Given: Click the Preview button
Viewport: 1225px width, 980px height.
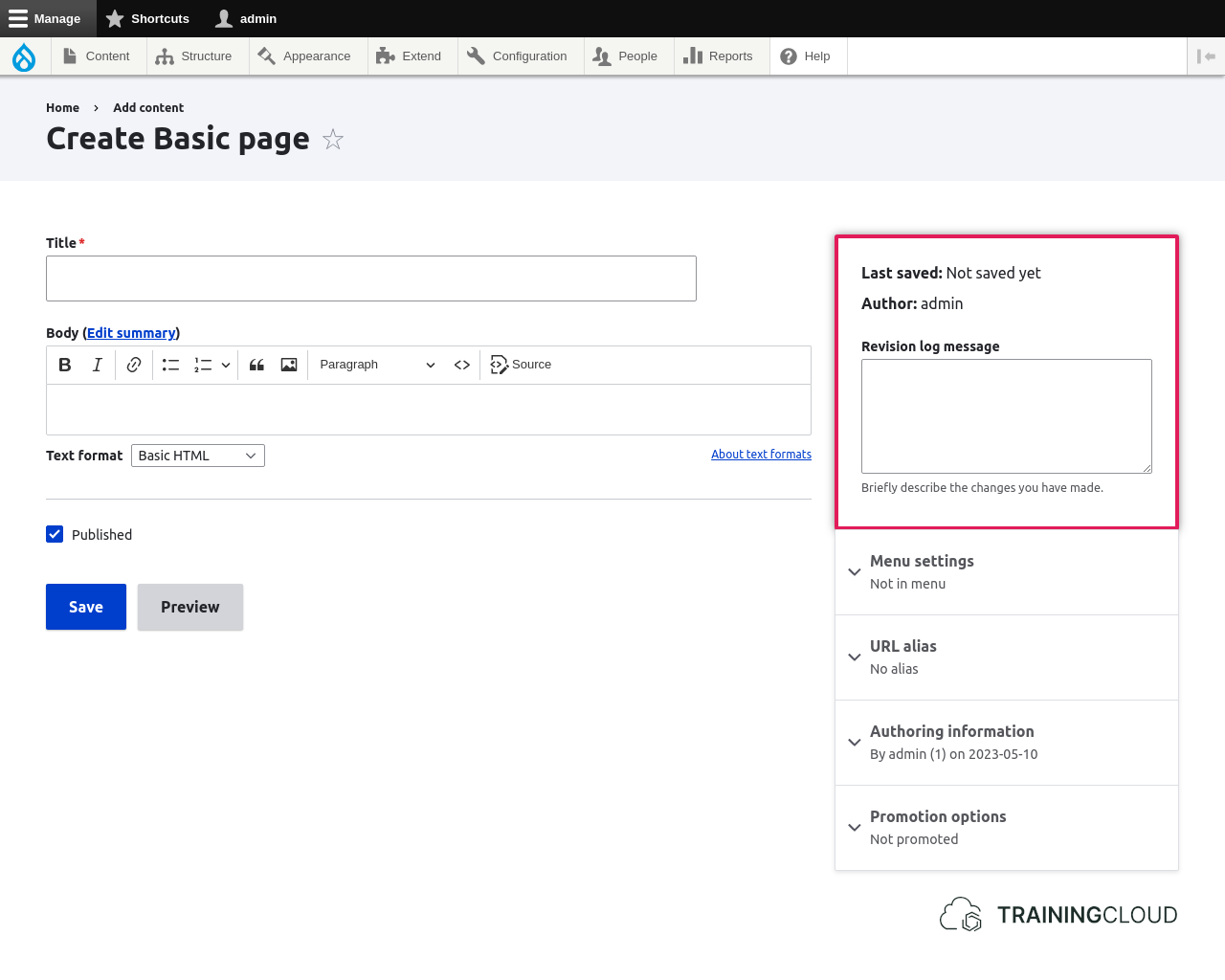Looking at the screenshot, I should coord(190,607).
